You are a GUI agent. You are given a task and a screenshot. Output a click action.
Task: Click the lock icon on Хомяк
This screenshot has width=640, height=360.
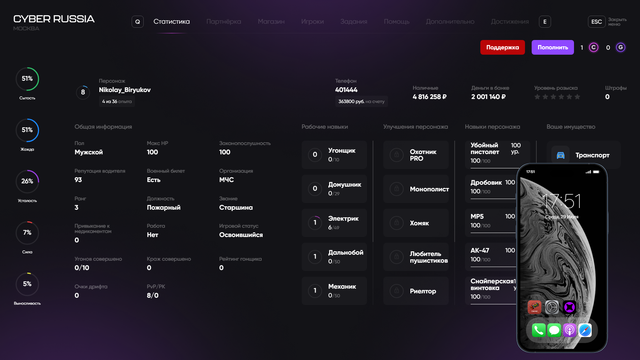coord(396,223)
